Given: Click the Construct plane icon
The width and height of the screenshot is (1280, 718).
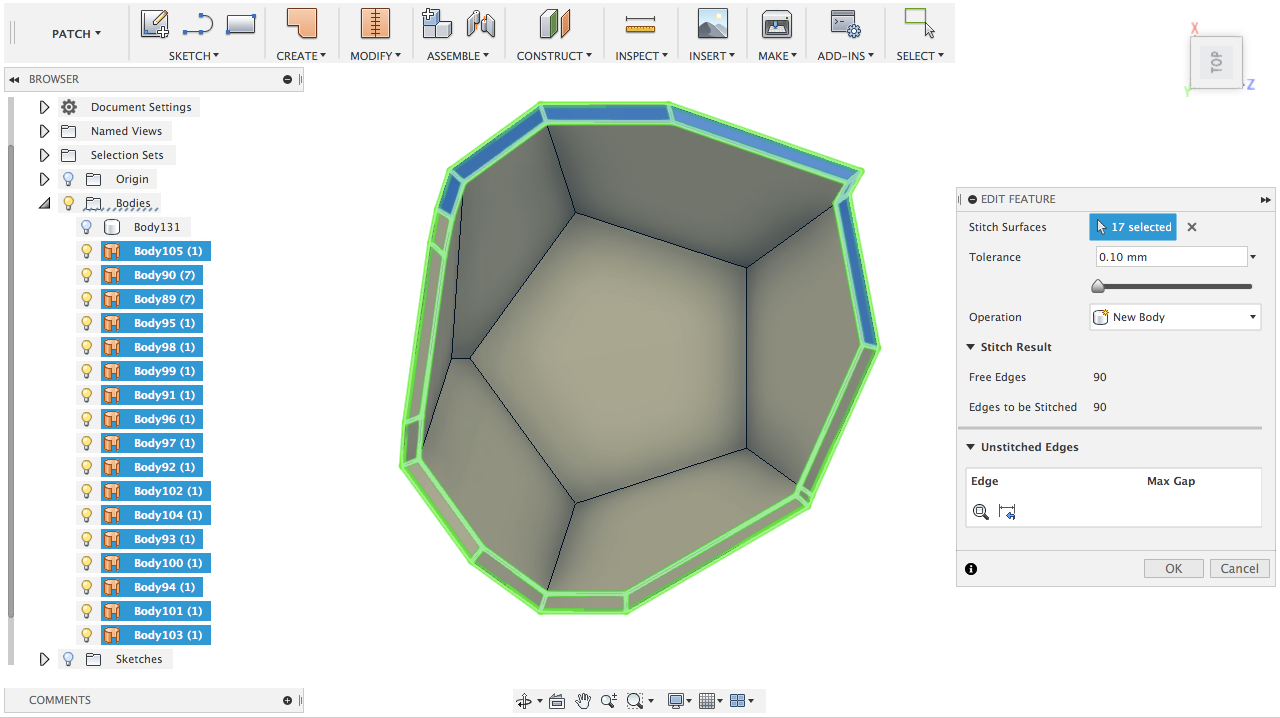Looking at the screenshot, I should coord(553,24).
